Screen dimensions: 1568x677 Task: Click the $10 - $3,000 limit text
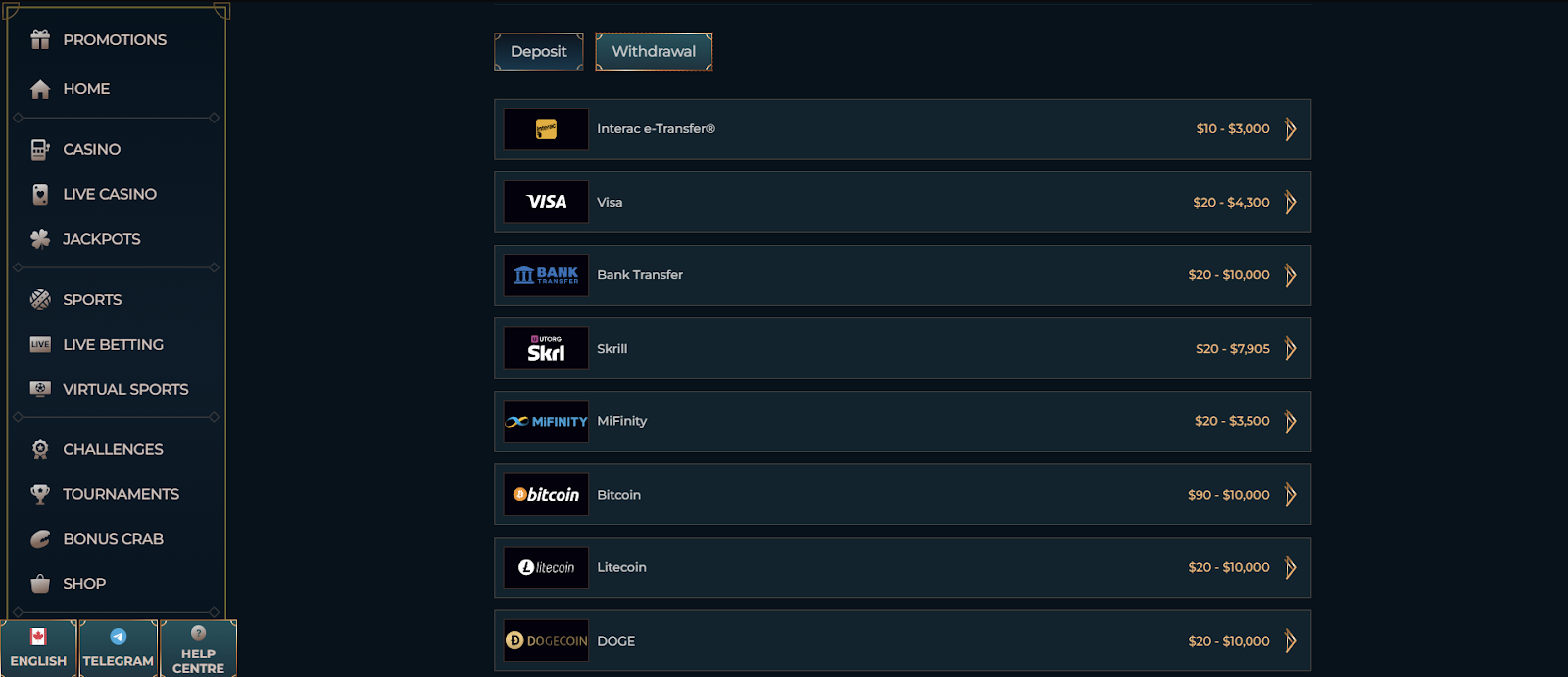1233,129
